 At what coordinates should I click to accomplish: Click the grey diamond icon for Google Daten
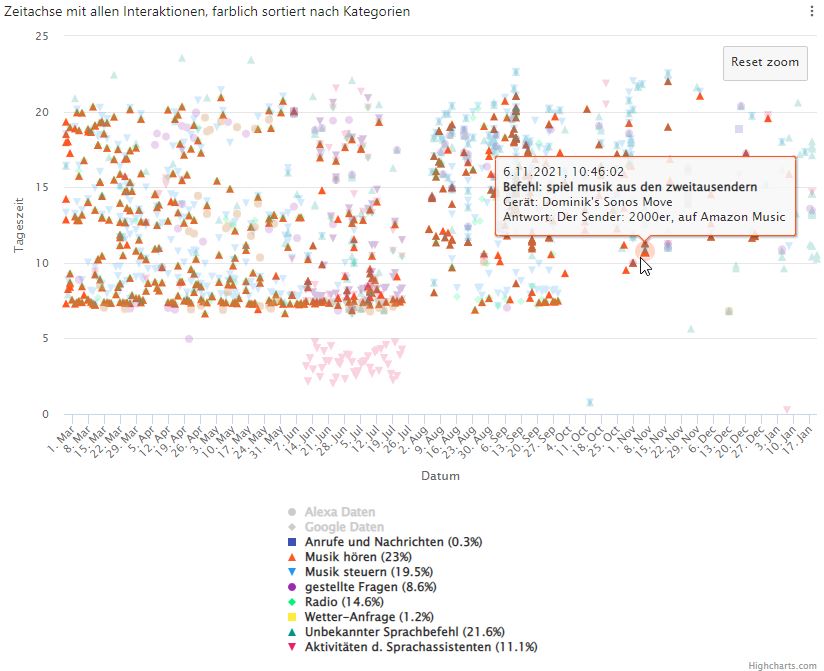pyautogui.click(x=292, y=527)
